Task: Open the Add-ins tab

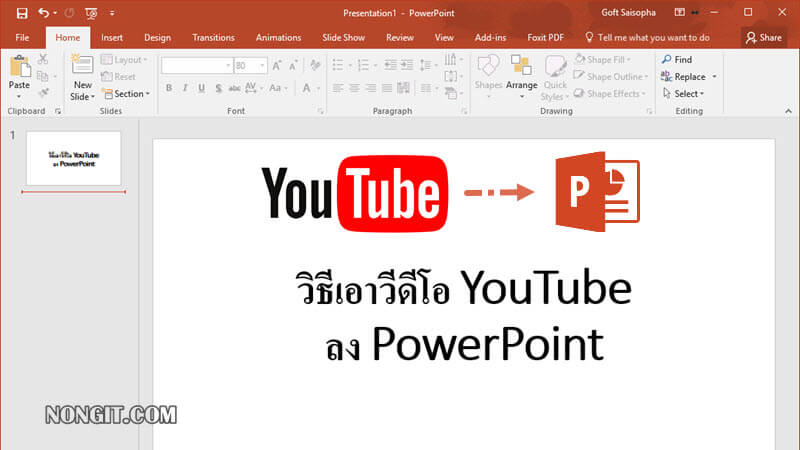Action: click(490, 38)
